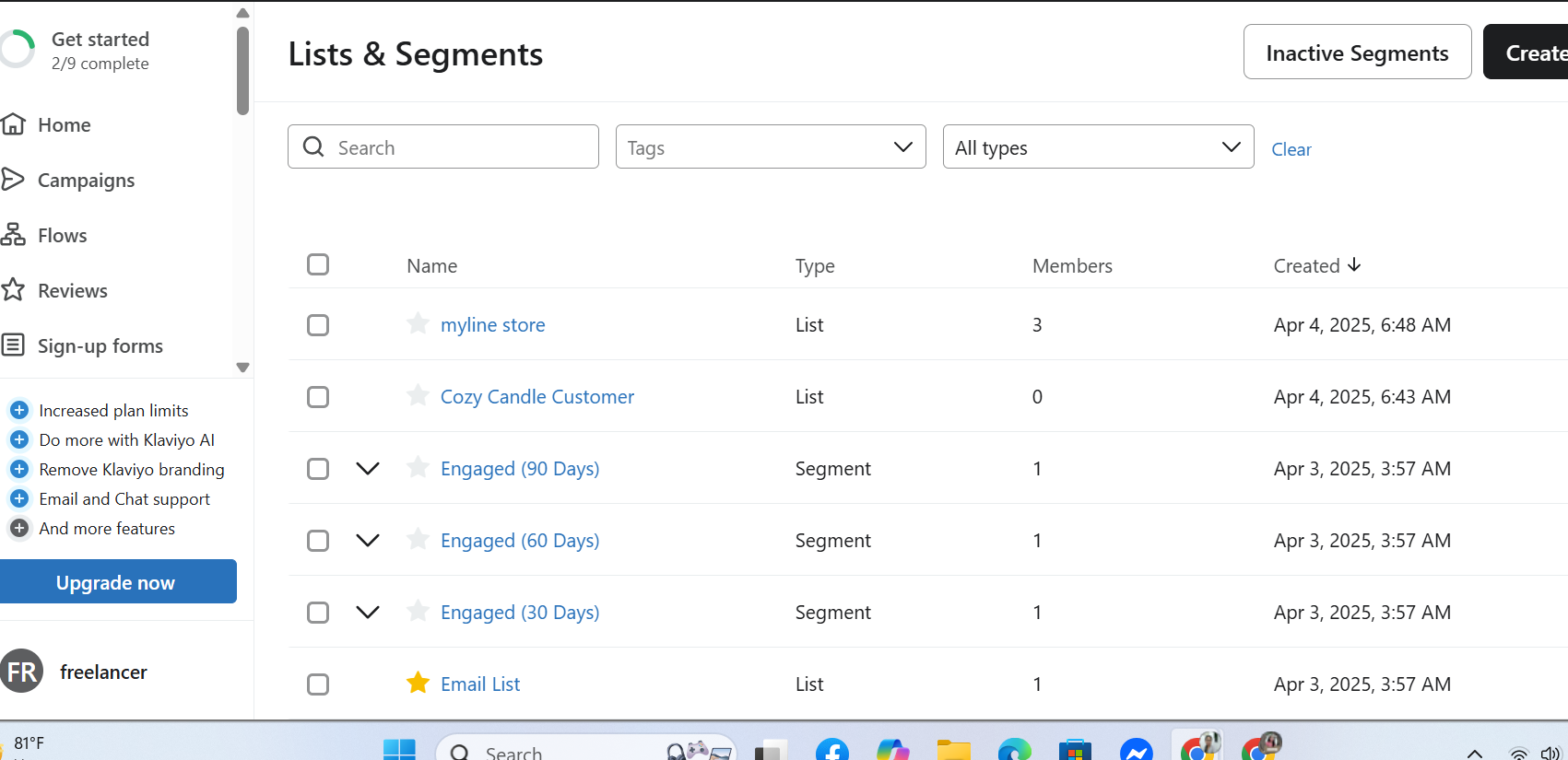Go to Campaigns in the sidebar
The image size is (1568, 760).
coord(86,181)
